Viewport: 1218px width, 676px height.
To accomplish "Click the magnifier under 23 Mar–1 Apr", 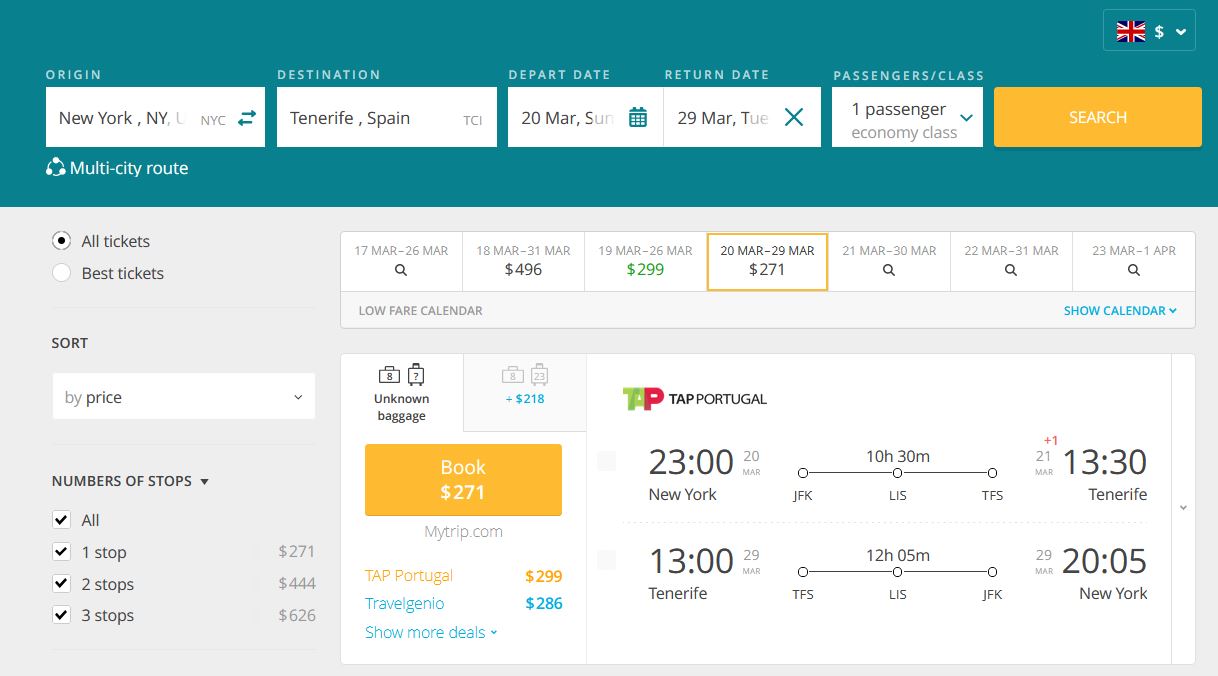I will [x=1133, y=270].
